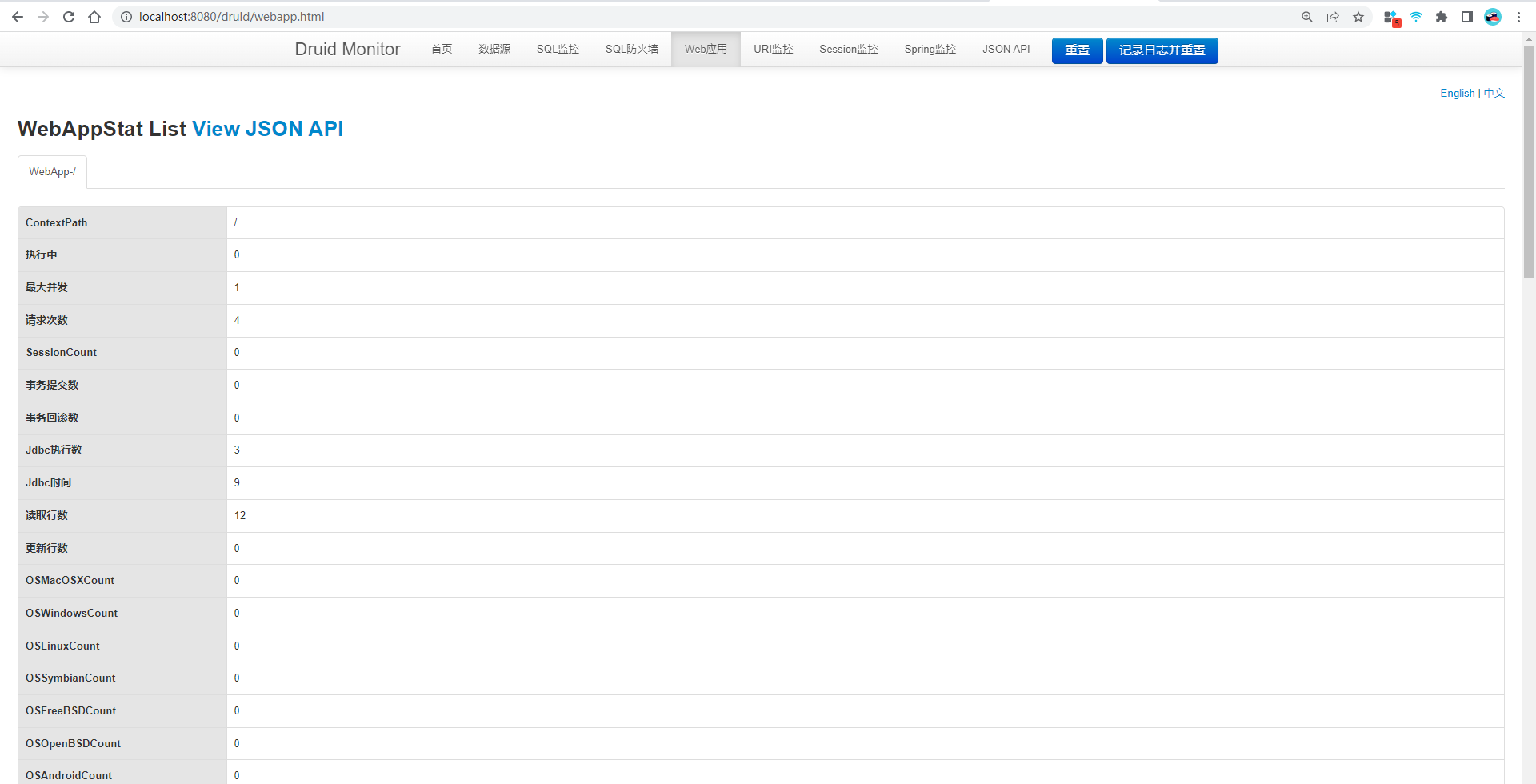
Task: Click the OSAndroidCount row label
Action: coord(69,775)
